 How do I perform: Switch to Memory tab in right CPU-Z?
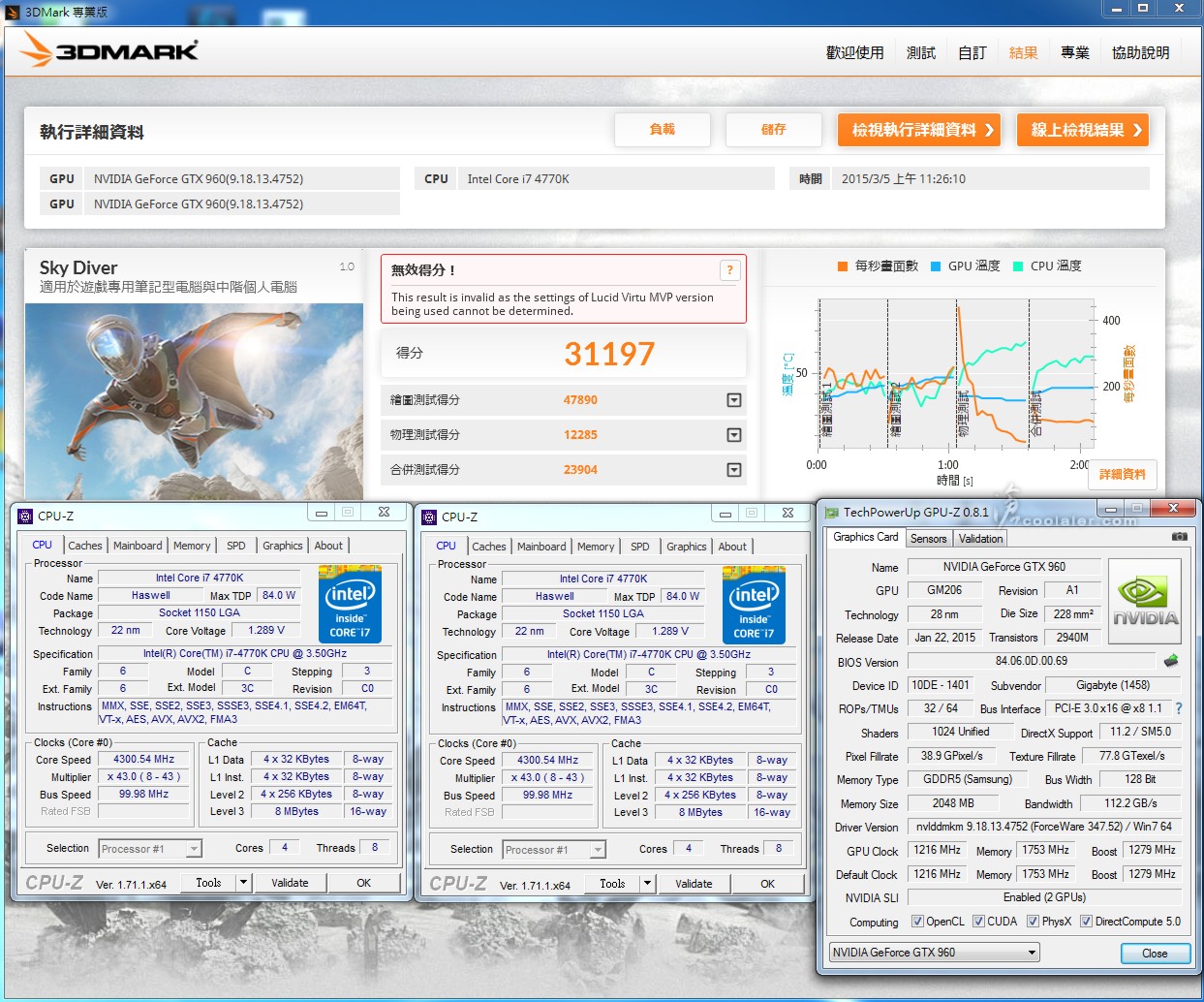coord(596,547)
